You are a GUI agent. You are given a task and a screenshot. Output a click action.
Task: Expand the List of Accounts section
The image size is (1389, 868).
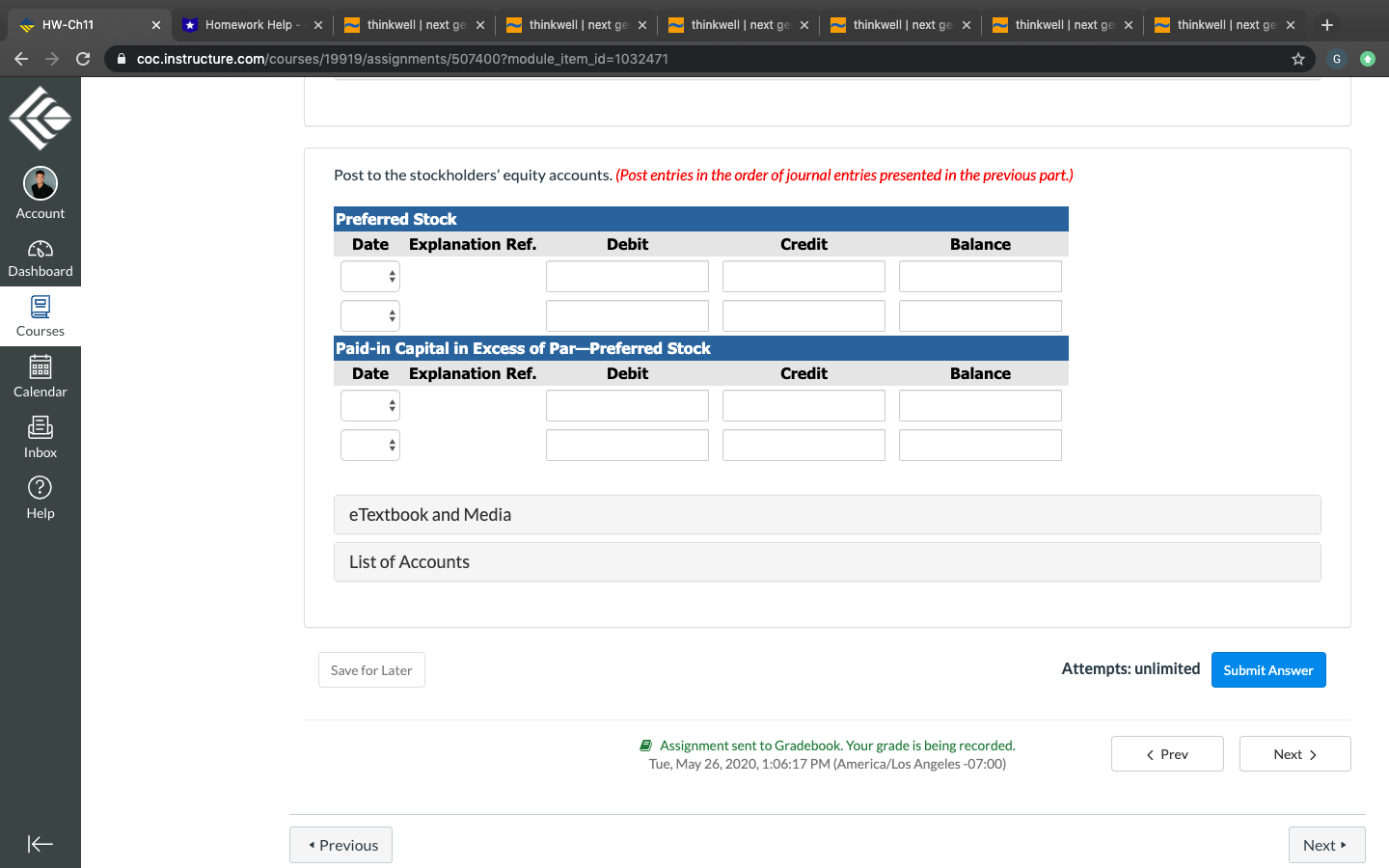click(828, 562)
